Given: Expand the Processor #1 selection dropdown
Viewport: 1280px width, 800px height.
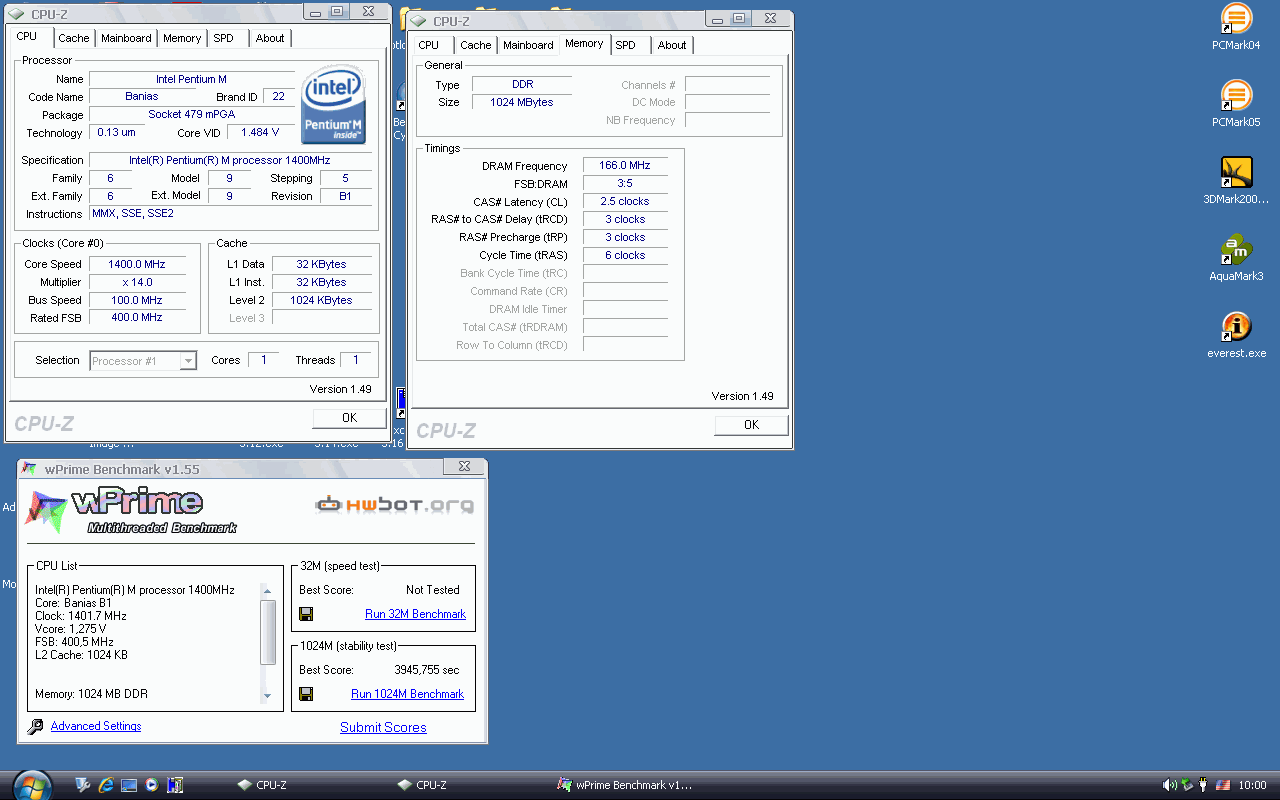Looking at the screenshot, I should point(188,361).
